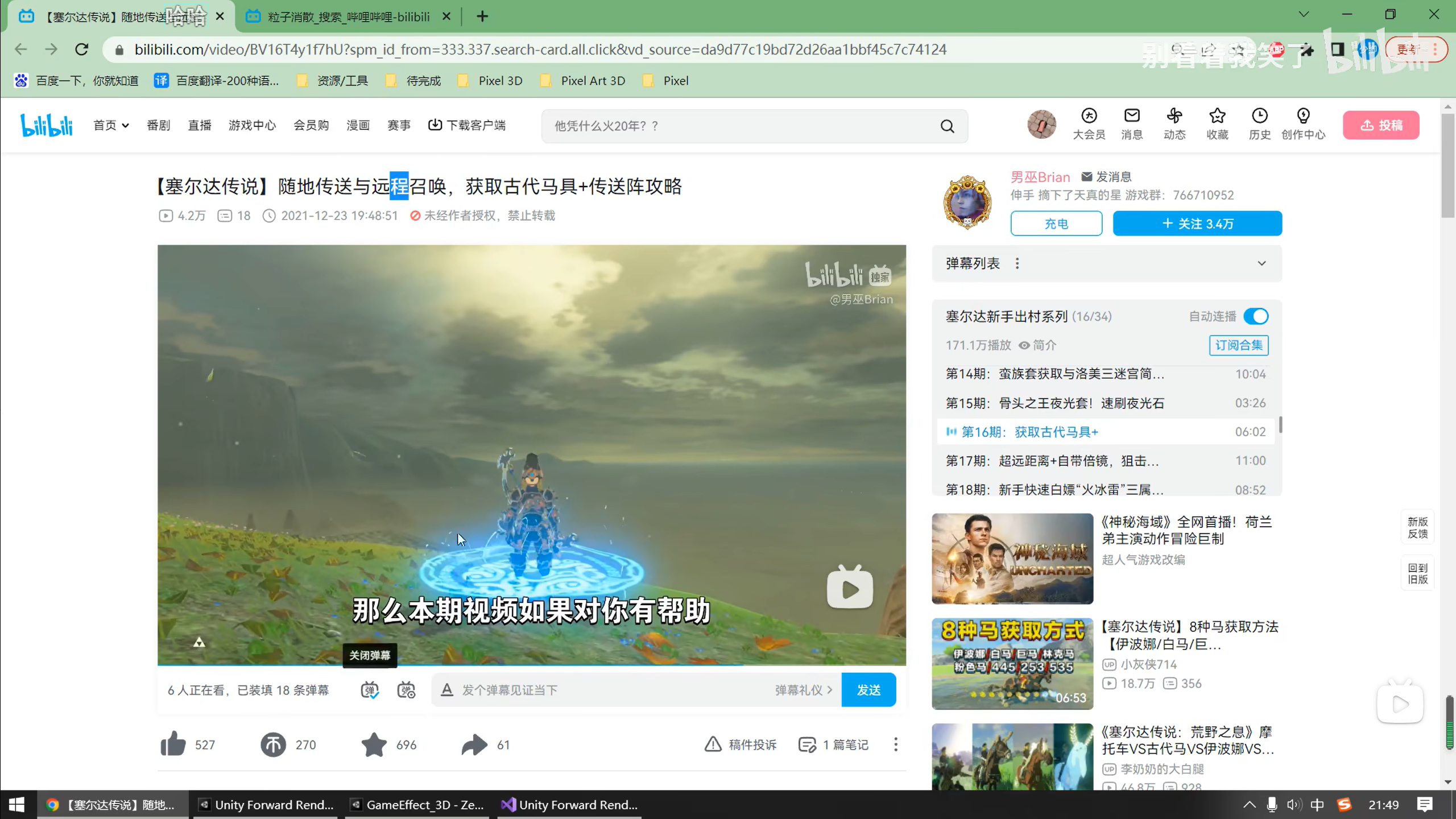Show hidden system tray icons
1456x819 pixels.
[1249, 804]
